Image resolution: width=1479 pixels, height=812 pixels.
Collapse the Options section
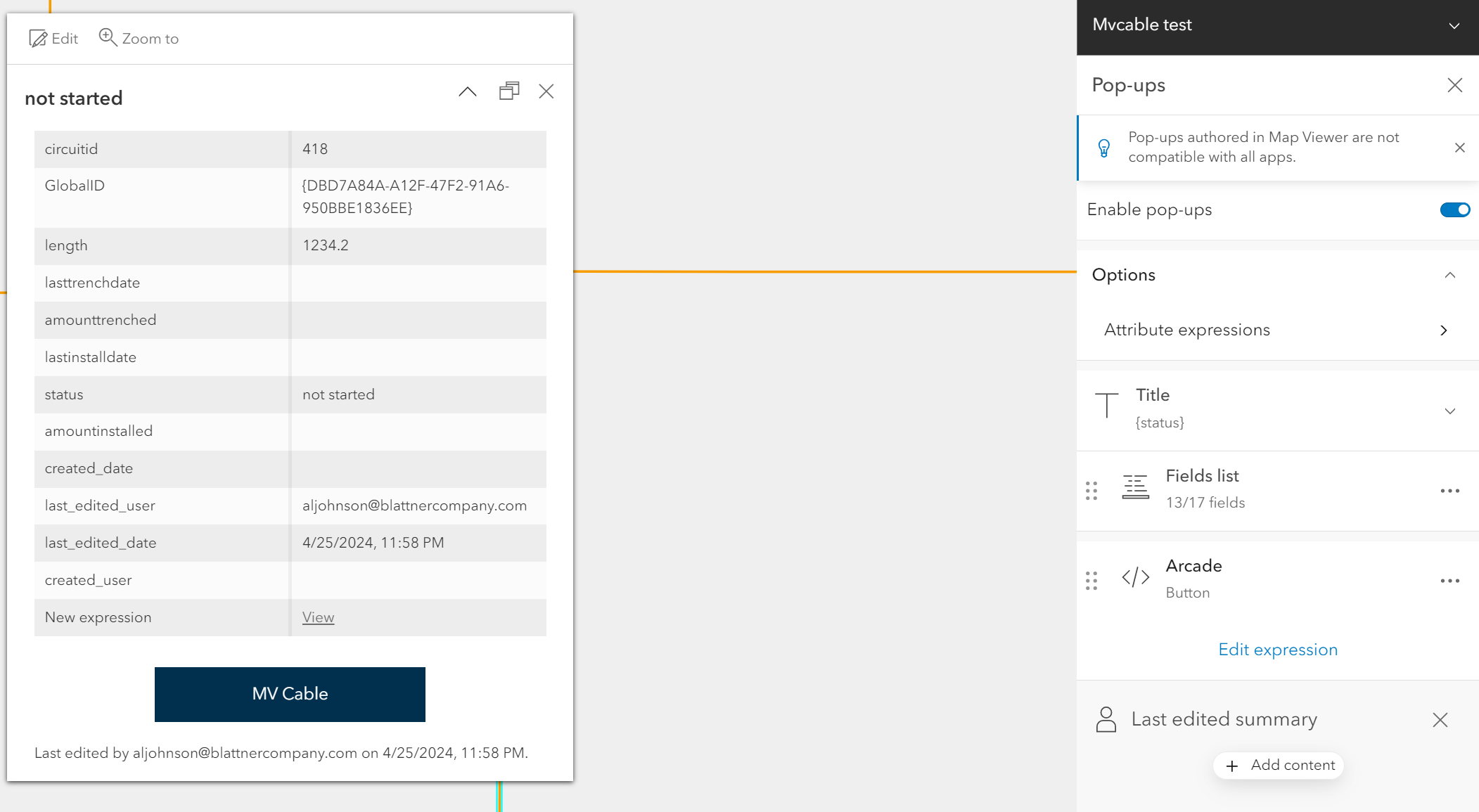pos(1449,275)
